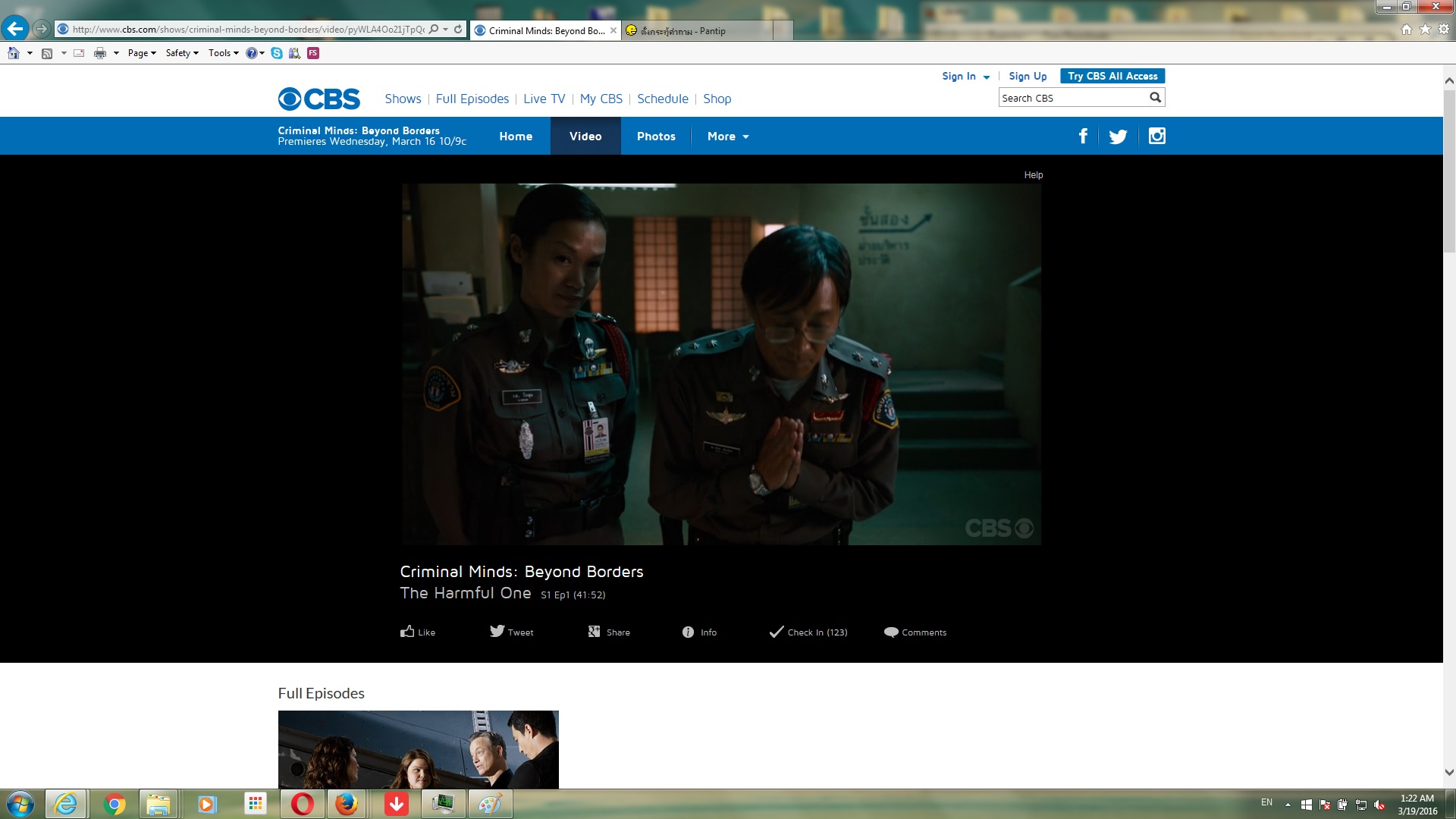Open the show's Instagram icon
The width and height of the screenshot is (1456, 819).
[x=1156, y=136]
